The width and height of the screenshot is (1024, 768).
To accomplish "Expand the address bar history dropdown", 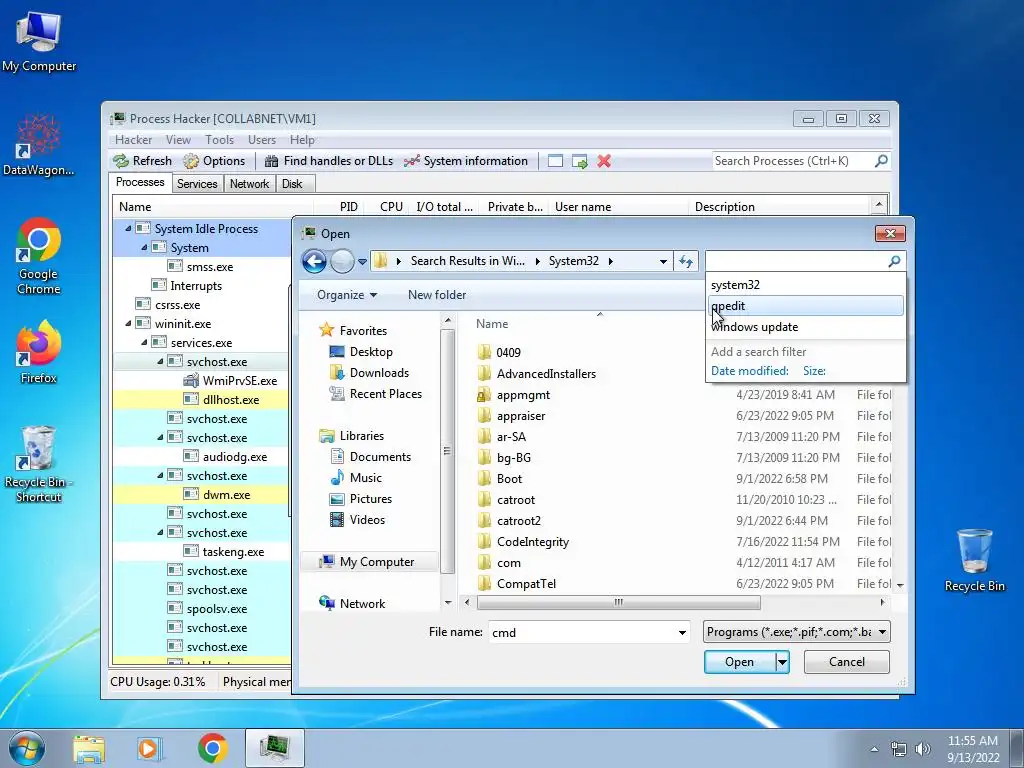I will 663,261.
